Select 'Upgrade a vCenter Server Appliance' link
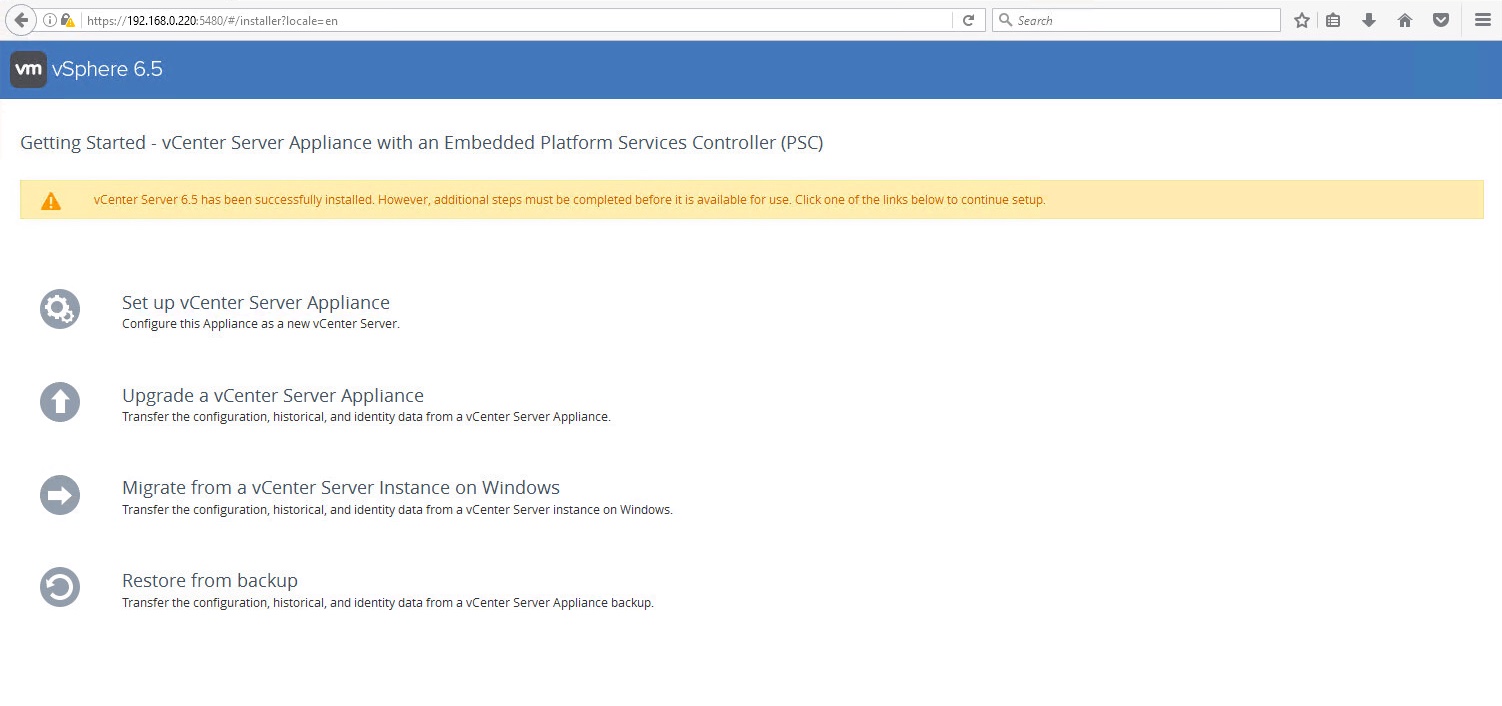The width and height of the screenshot is (1502, 706). pyautogui.click(x=272, y=395)
